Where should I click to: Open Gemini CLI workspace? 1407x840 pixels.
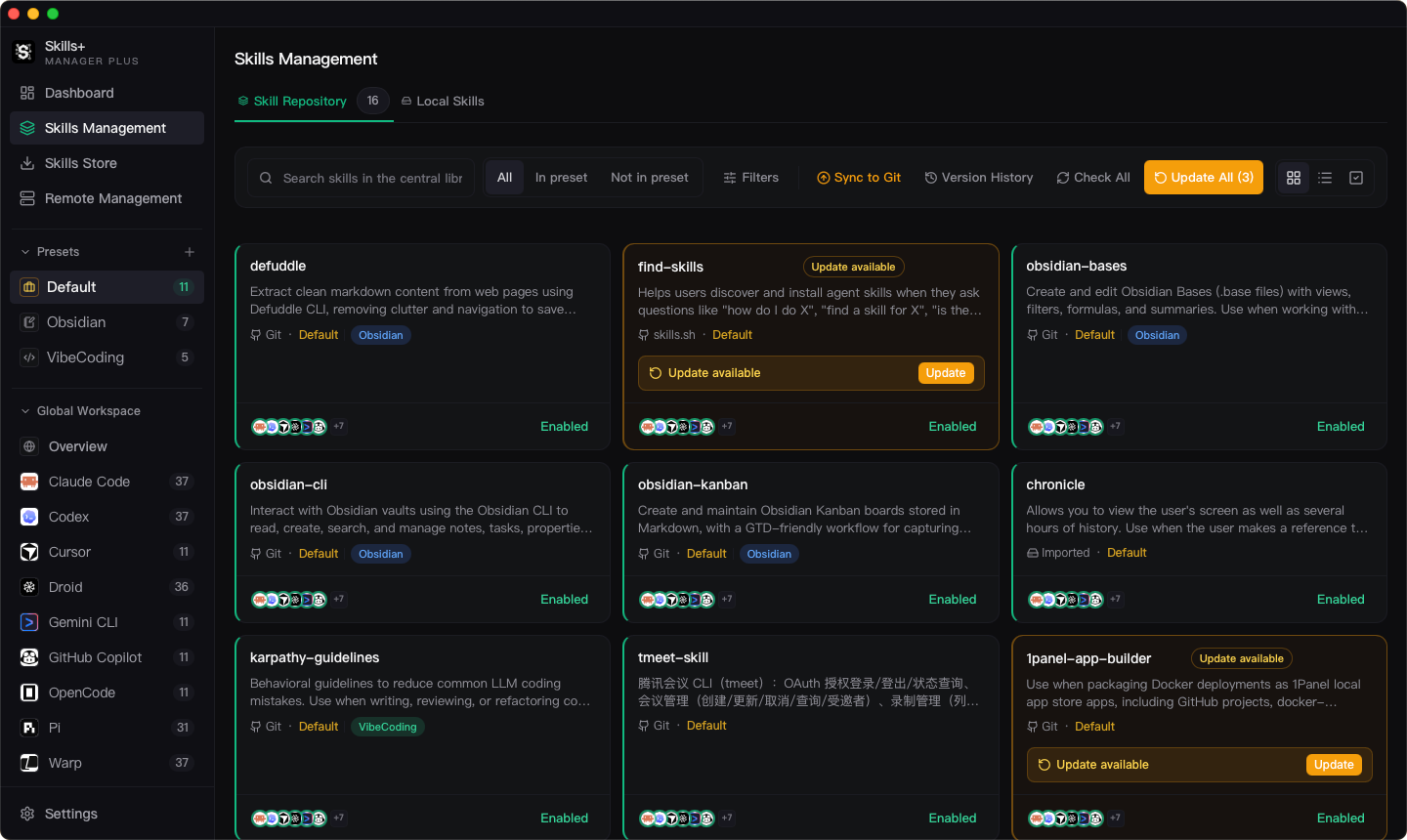coord(107,622)
